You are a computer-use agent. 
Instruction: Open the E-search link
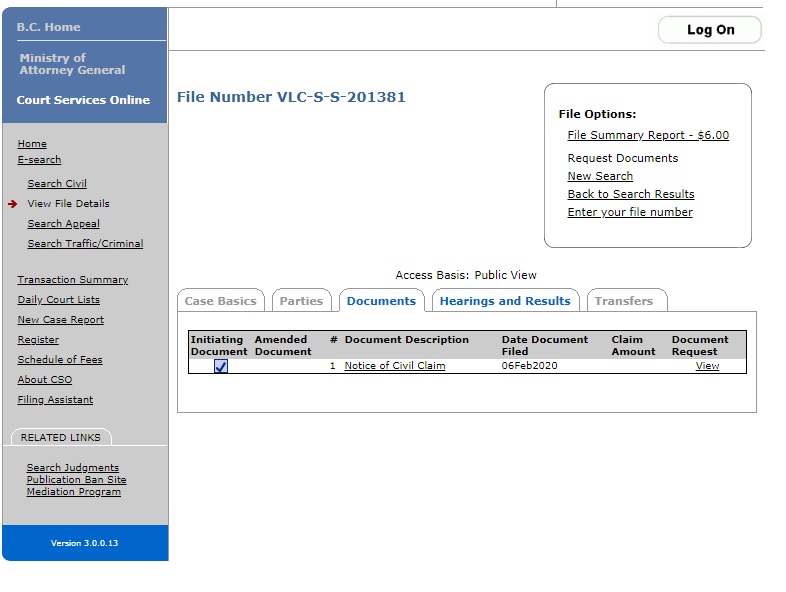click(39, 159)
